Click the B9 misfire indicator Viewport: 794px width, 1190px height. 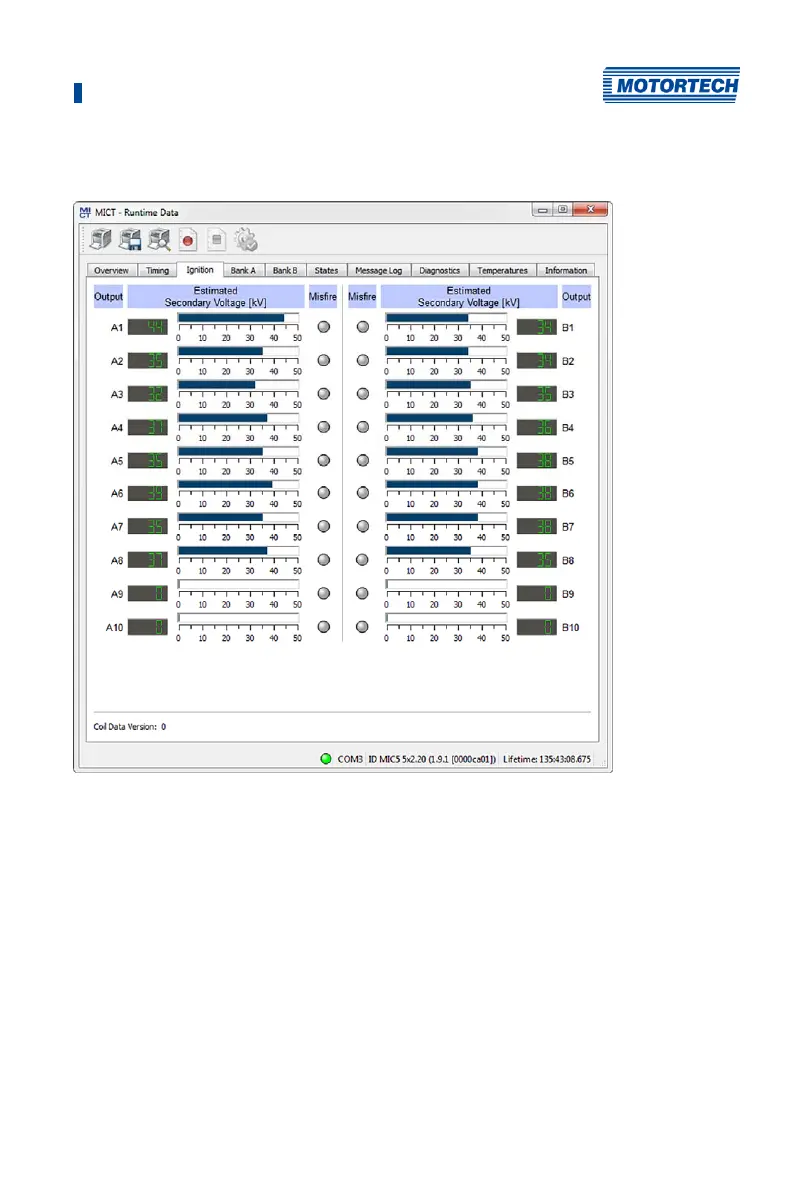point(363,593)
